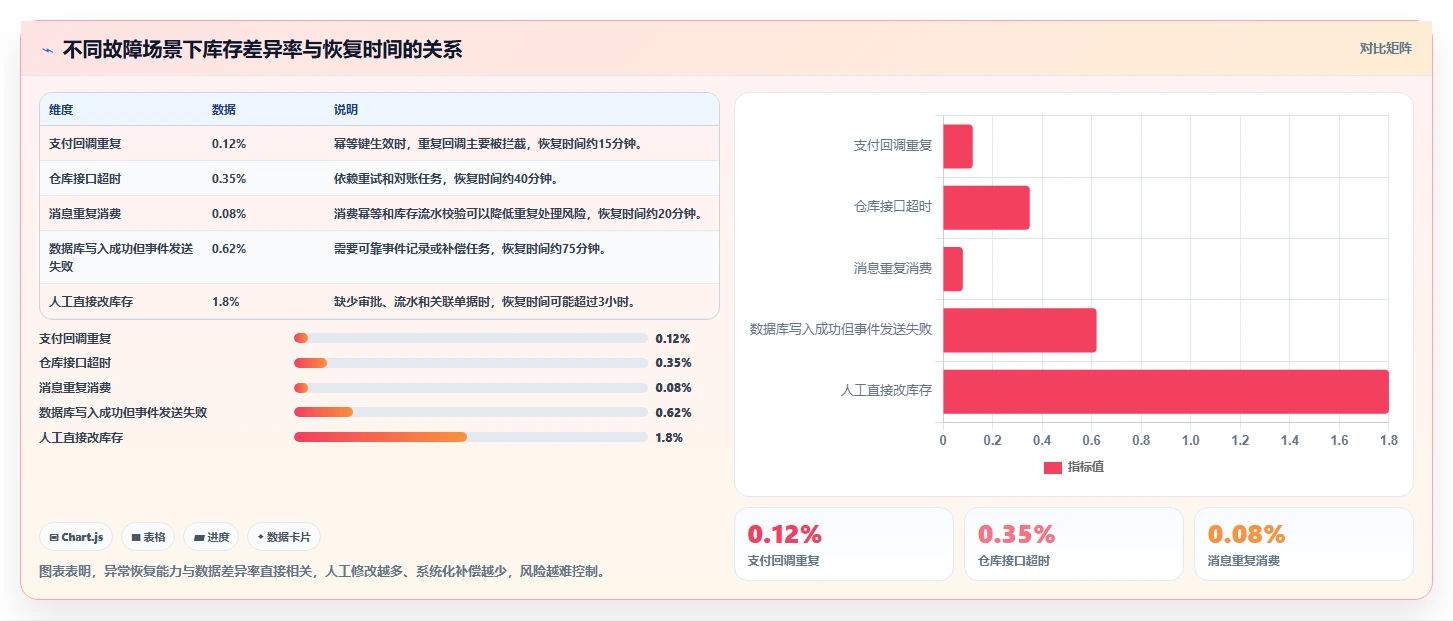Click the 人工直接改库存 table row label
The image size is (1453, 621).
pos(91,301)
